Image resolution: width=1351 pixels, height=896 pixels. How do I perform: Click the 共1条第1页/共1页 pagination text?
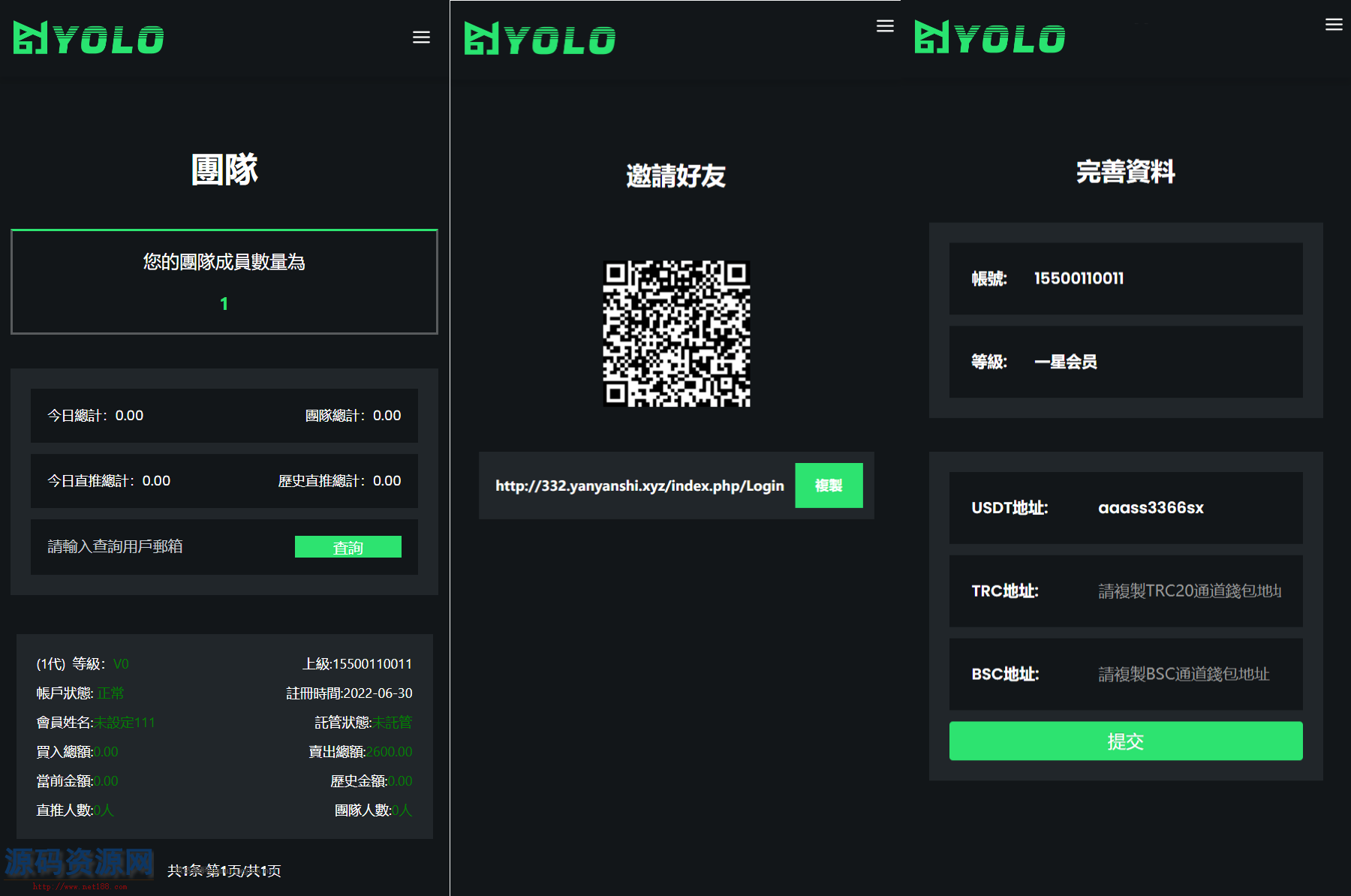click(224, 870)
